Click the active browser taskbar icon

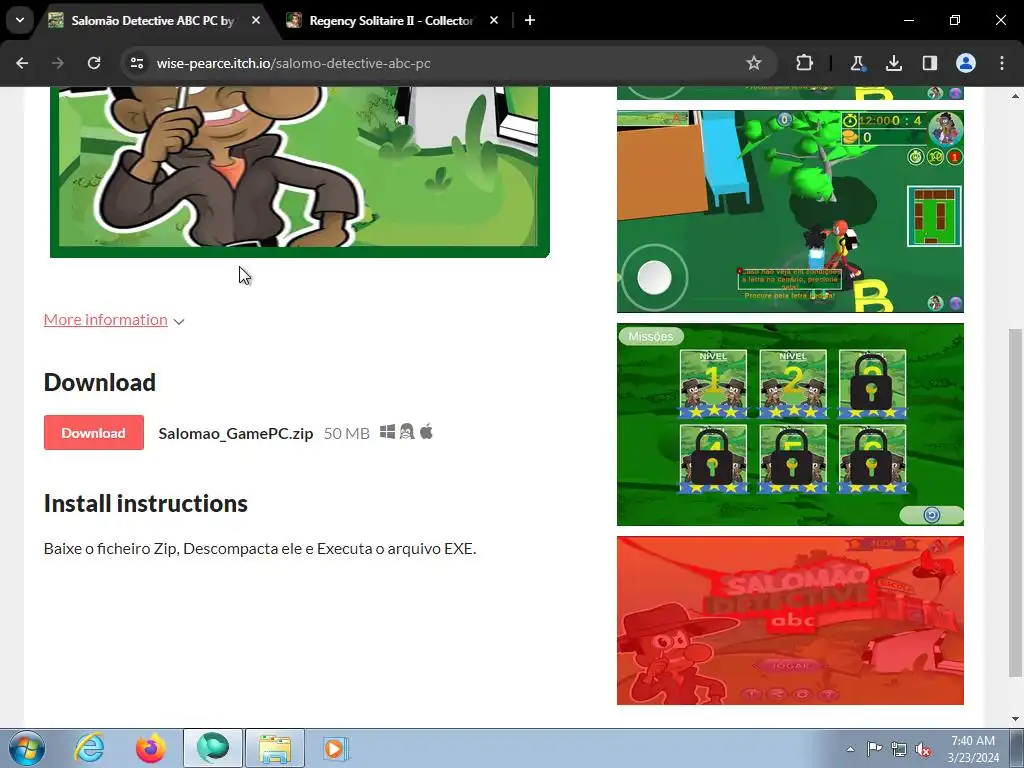tap(213, 748)
